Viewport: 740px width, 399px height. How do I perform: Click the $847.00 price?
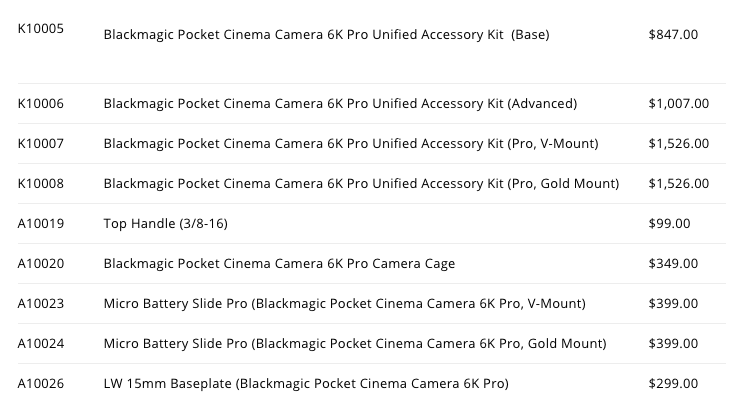(x=673, y=34)
